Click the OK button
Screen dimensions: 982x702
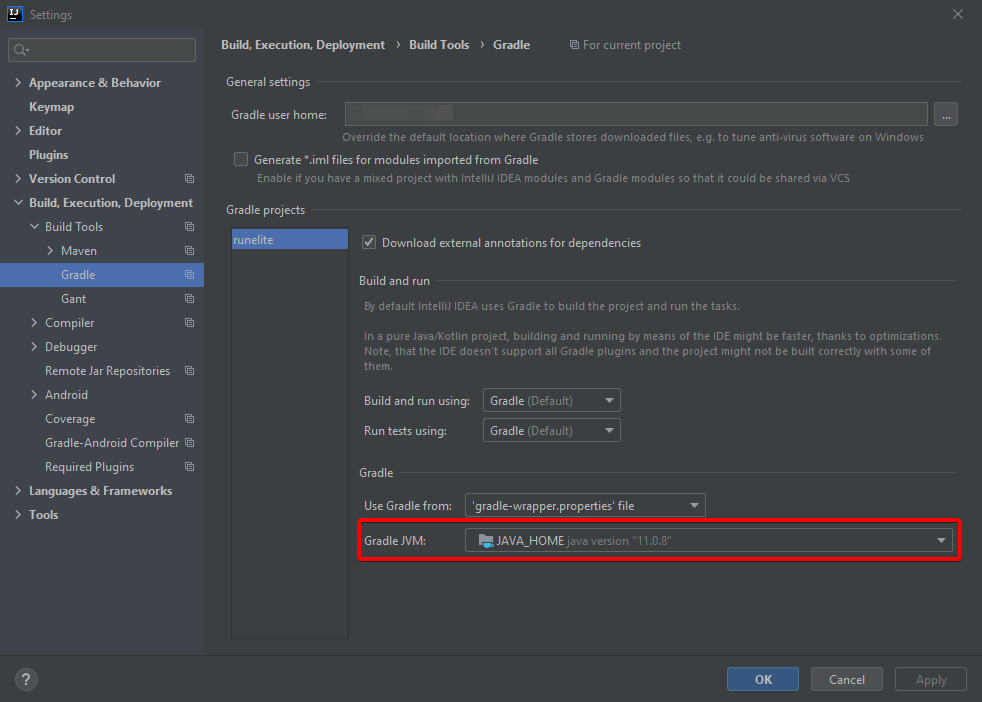[763, 680]
